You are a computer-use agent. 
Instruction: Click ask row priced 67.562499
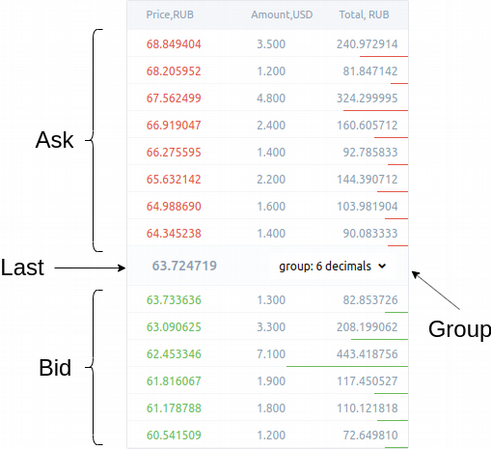268,98
